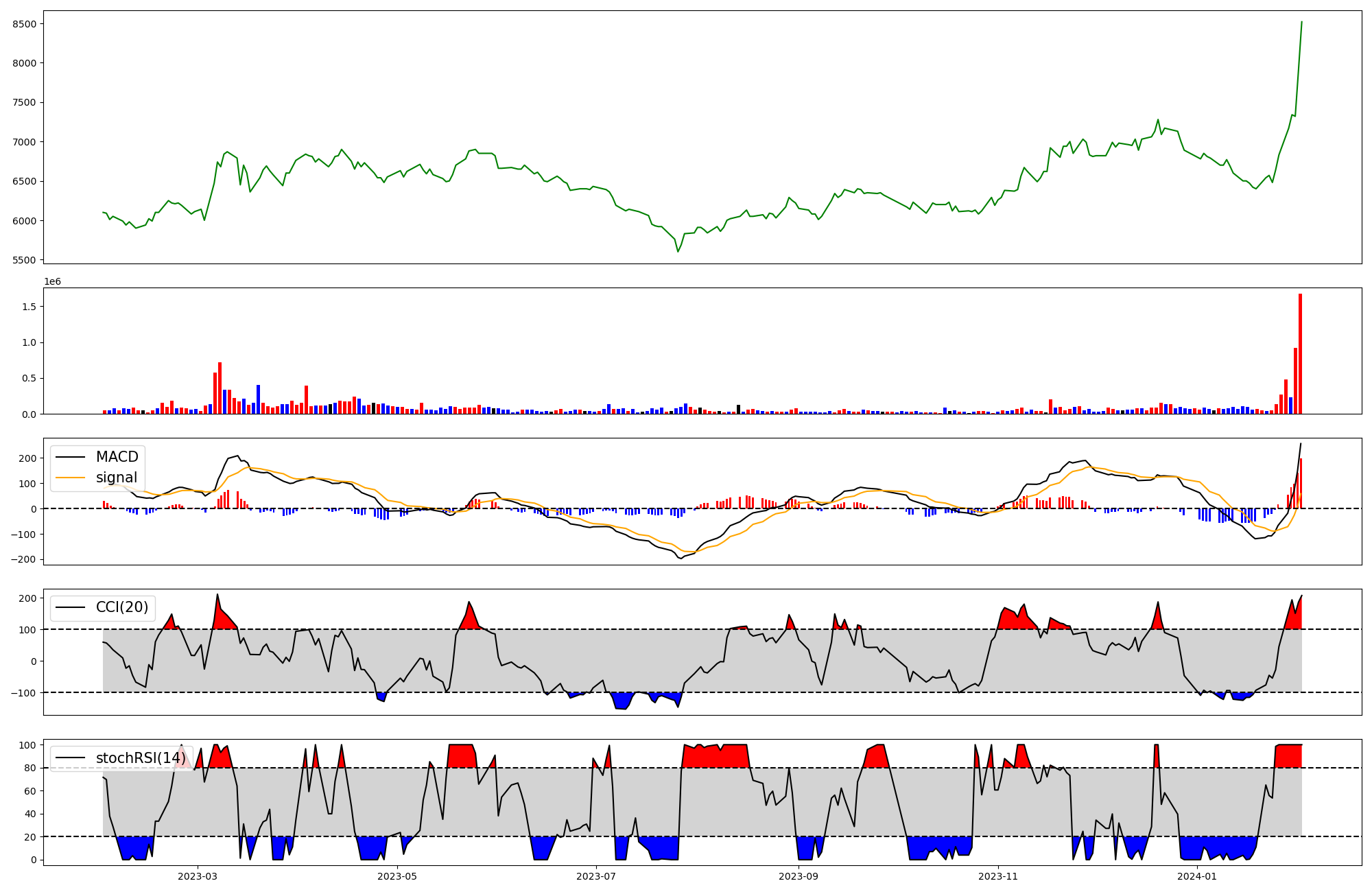Click the 2023-09 date tick label

tap(799, 876)
